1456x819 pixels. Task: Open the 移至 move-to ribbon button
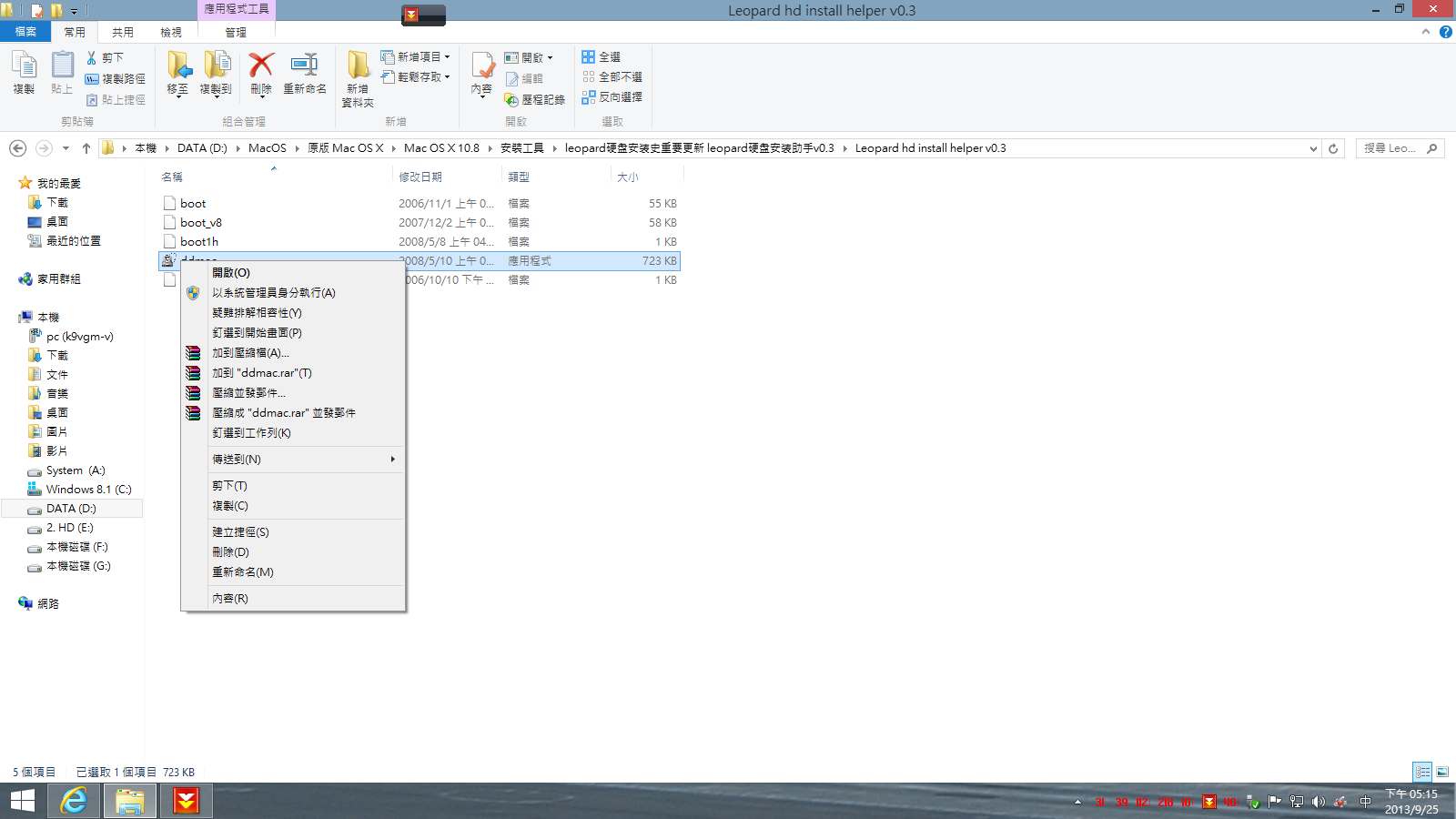pyautogui.click(x=178, y=73)
